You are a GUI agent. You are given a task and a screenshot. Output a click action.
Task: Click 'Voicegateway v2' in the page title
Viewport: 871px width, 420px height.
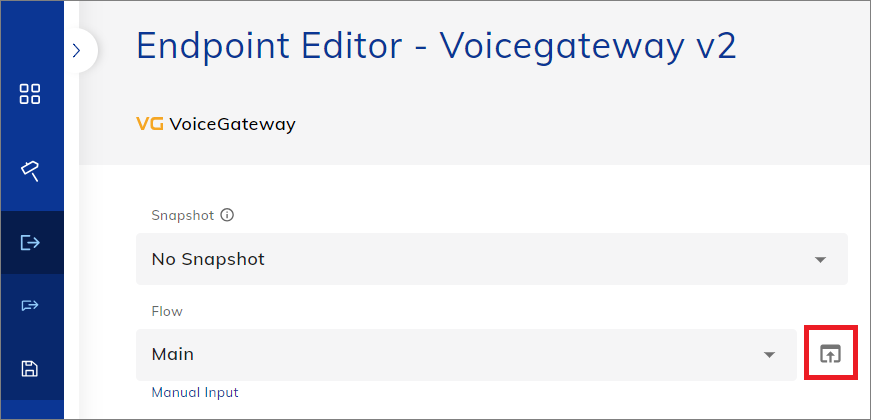[588, 47]
